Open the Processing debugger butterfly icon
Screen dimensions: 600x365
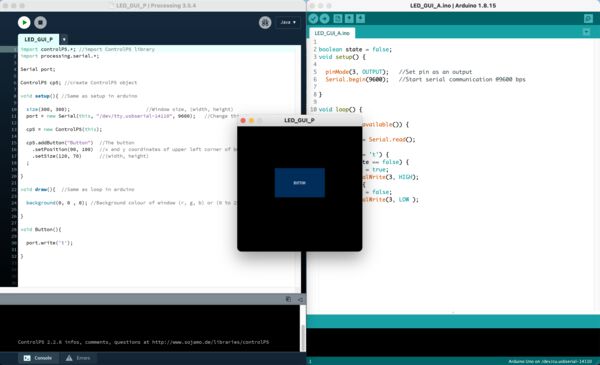coord(265,23)
